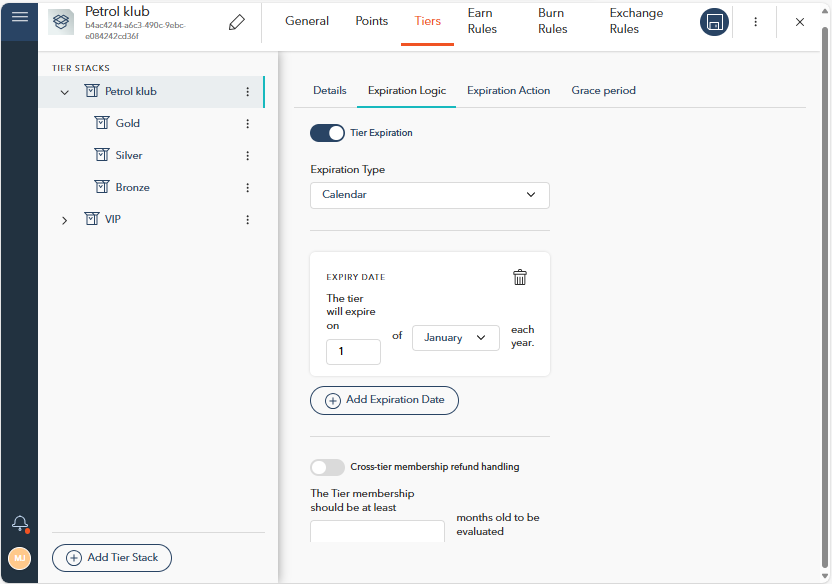The height and width of the screenshot is (584, 832).
Task: Expand the VIP tier stack
Action: pyautogui.click(x=65, y=220)
